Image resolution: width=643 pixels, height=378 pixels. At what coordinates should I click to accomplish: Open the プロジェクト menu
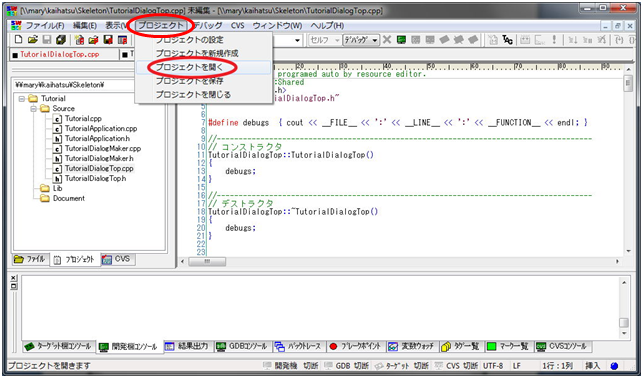pyautogui.click(x=161, y=25)
